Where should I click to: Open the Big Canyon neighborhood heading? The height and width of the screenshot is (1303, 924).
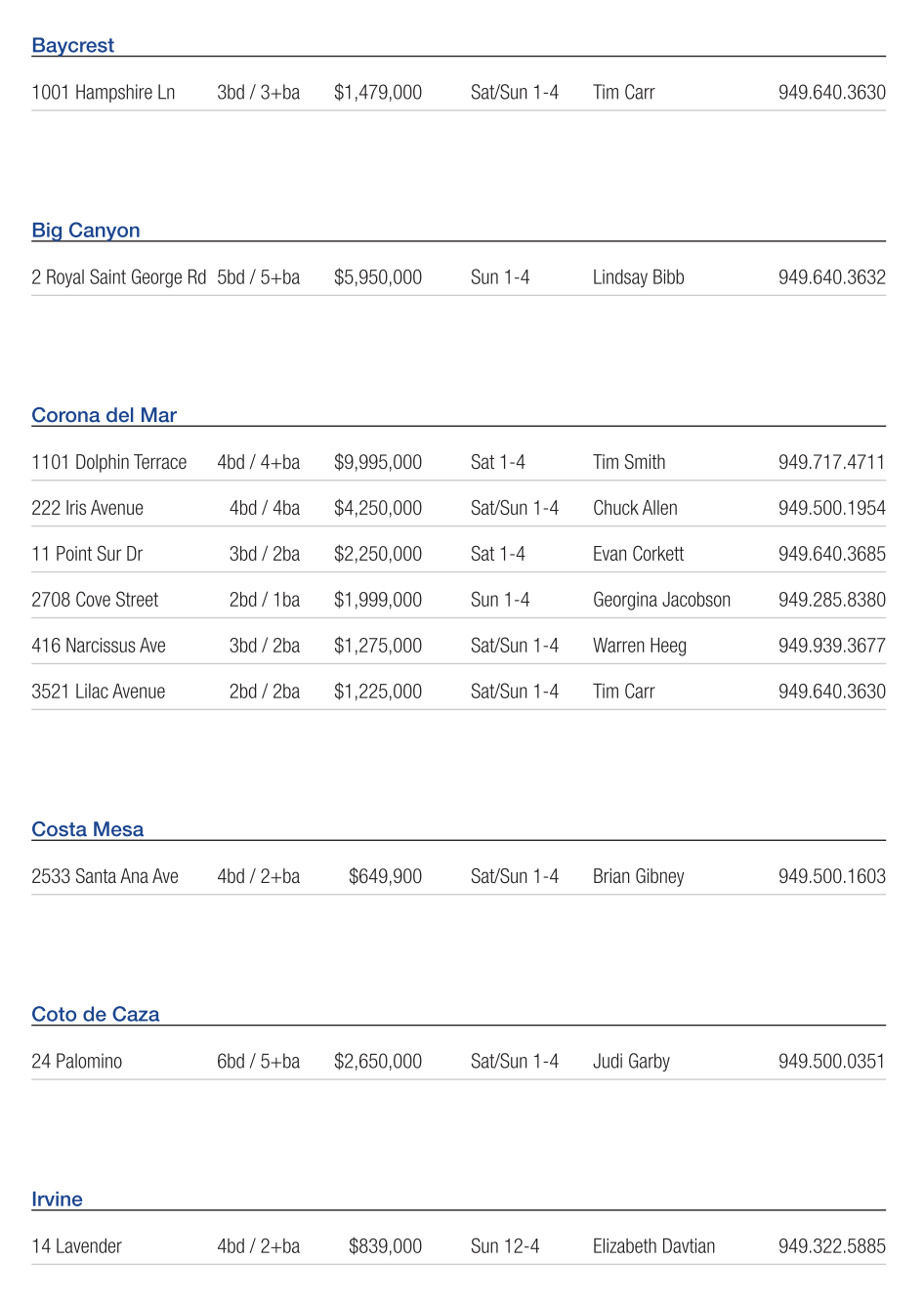point(86,231)
